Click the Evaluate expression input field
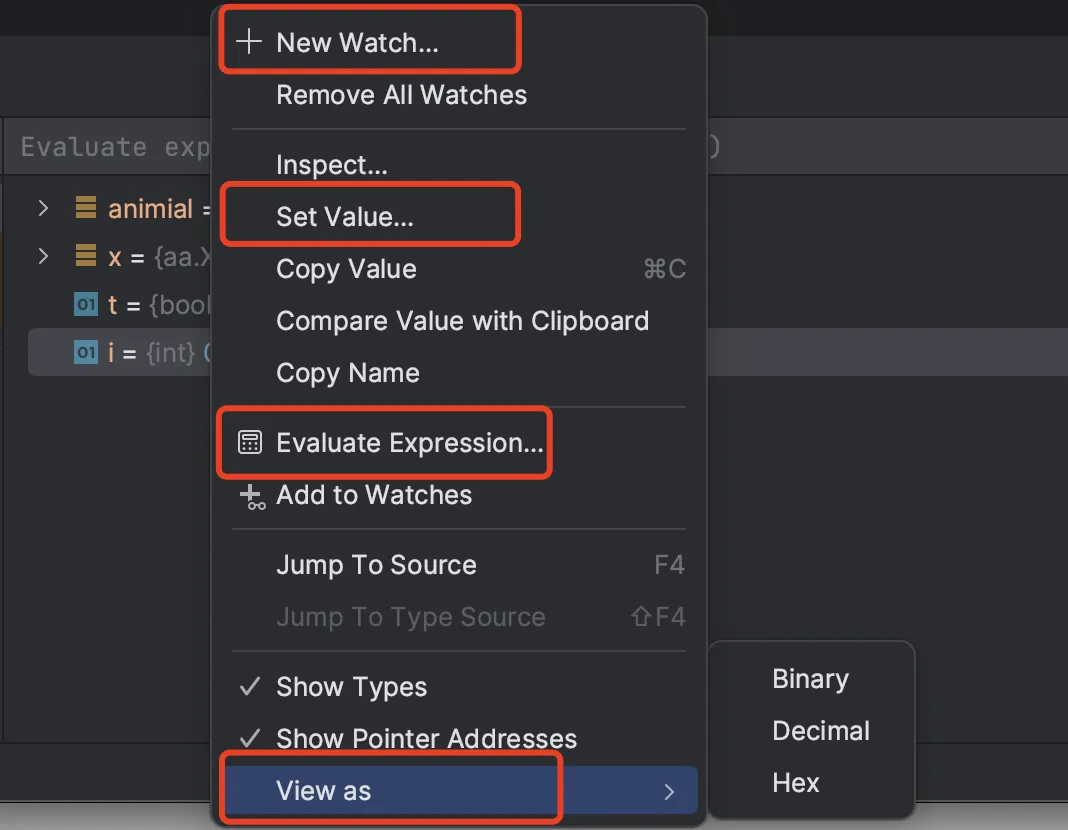The height and width of the screenshot is (830, 1068). pos(109,146)
